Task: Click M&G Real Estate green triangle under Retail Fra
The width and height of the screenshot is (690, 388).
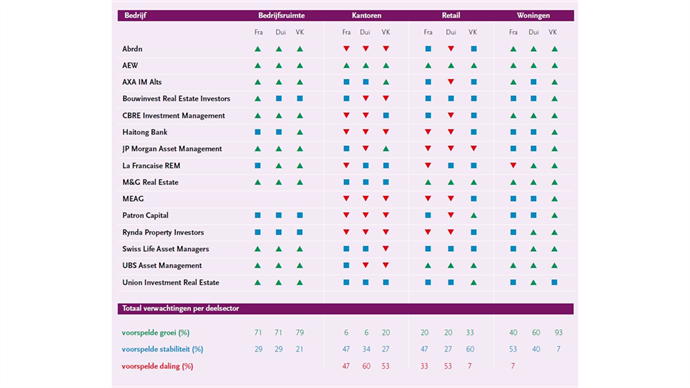Action: [x=428, y=182]
